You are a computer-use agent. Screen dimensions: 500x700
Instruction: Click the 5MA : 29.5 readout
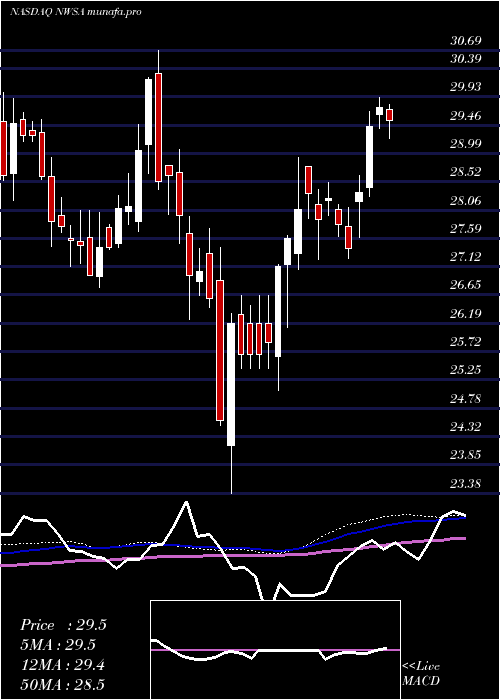point(58,645)
